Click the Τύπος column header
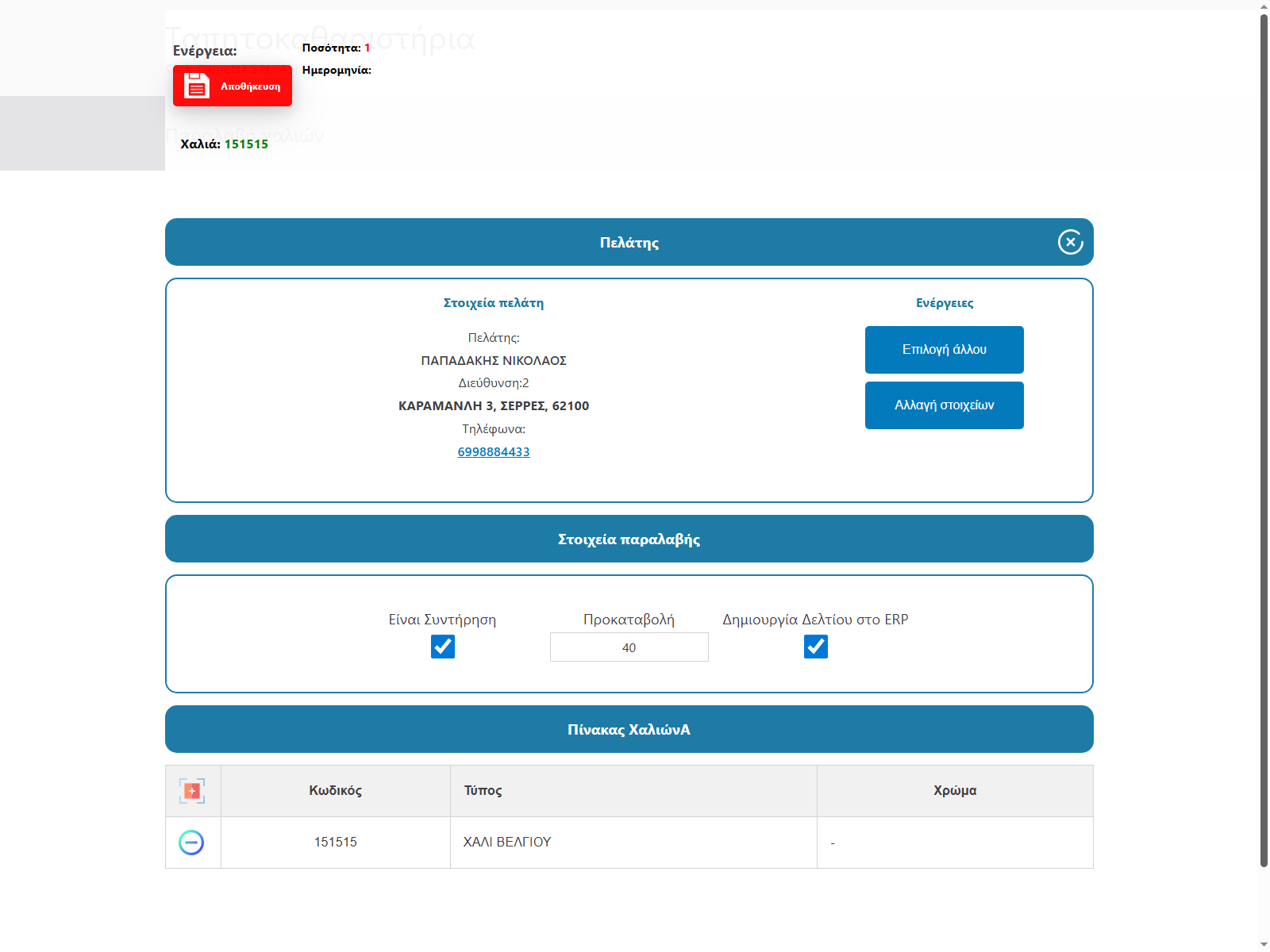The image size is (1270, 952). pos(633,791)
